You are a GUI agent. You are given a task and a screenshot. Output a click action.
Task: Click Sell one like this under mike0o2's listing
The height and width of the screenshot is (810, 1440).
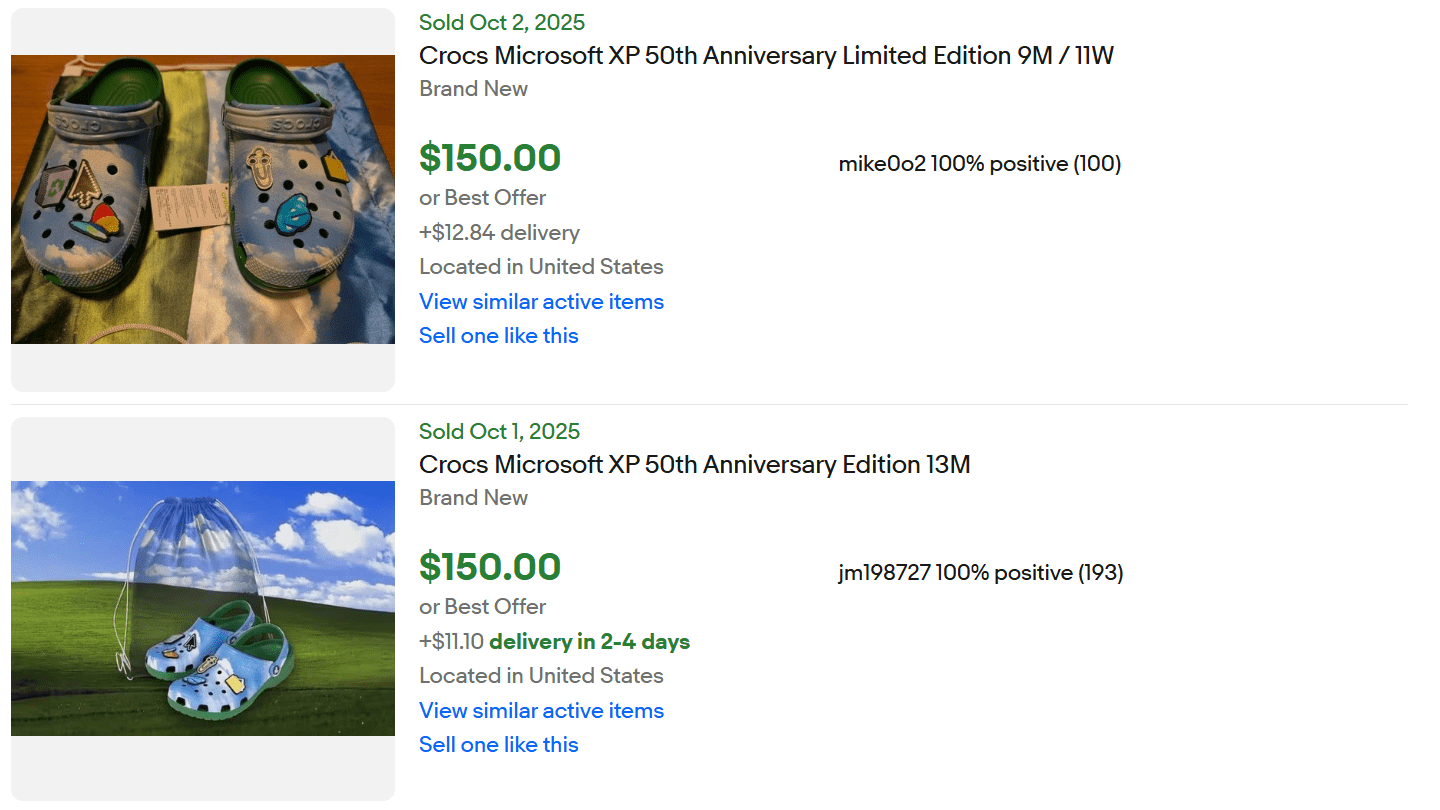[x=498, y=336]
